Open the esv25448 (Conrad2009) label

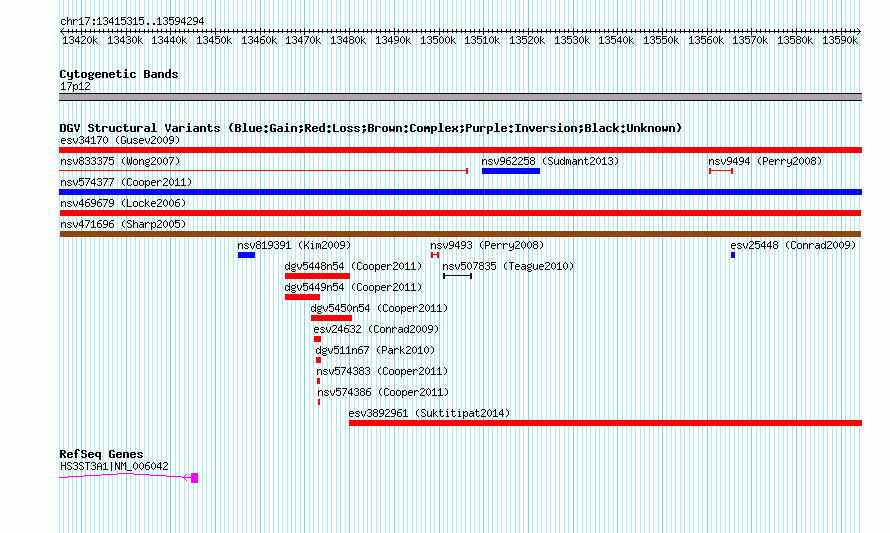[793, 245]
